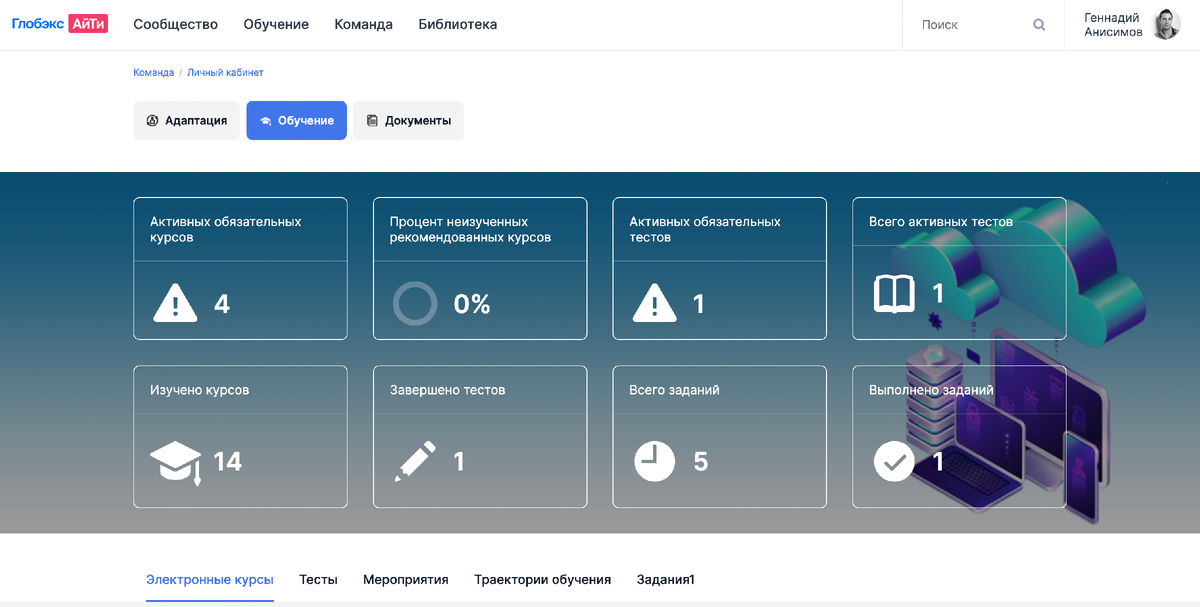Click the warning icon in Активных обязательных курсов
This screenshot has width=1200, height=607.
tap(175, 303)
